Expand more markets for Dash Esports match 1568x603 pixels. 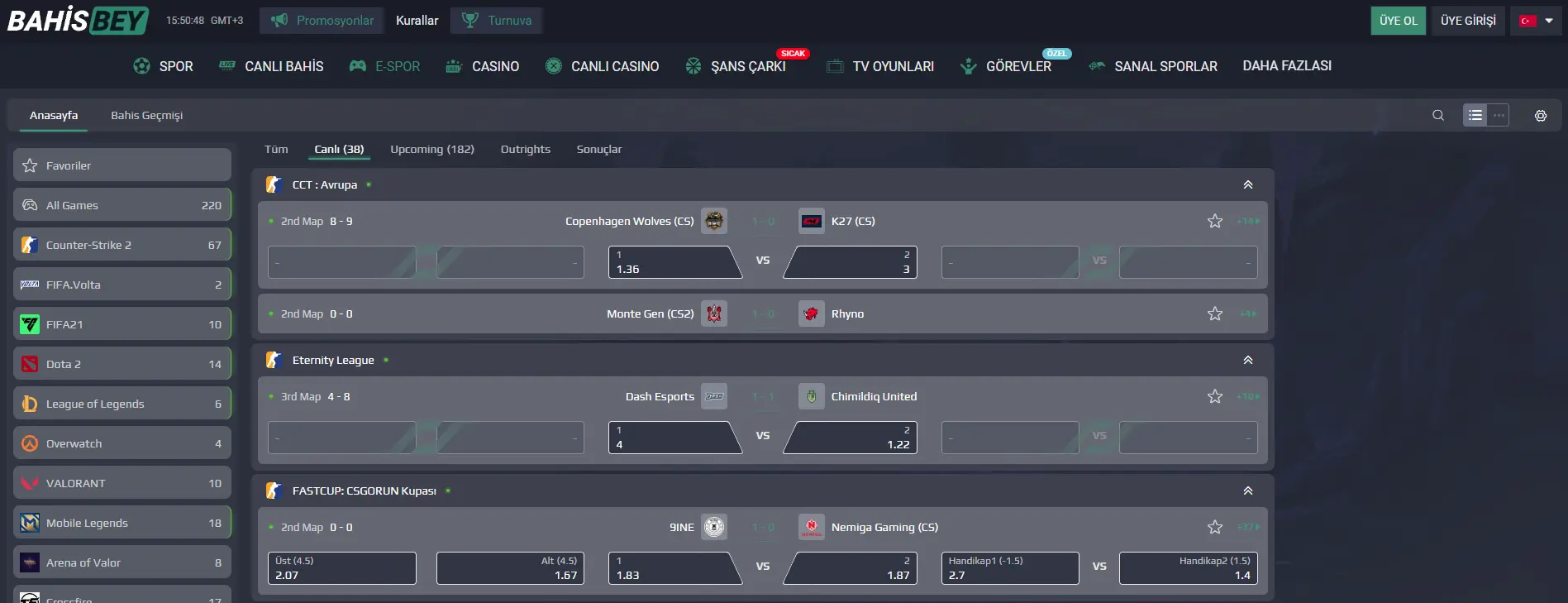[x=1248, y=396]
